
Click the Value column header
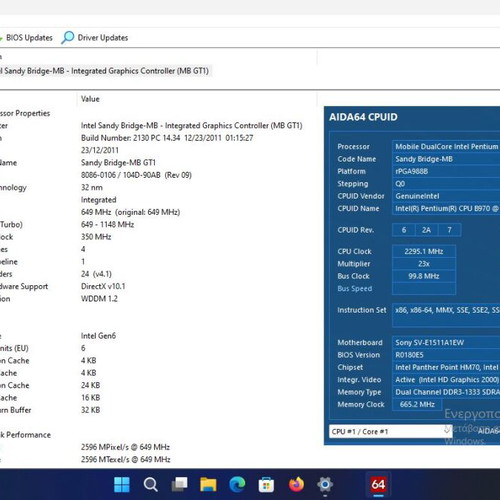(x=90, y=99)
